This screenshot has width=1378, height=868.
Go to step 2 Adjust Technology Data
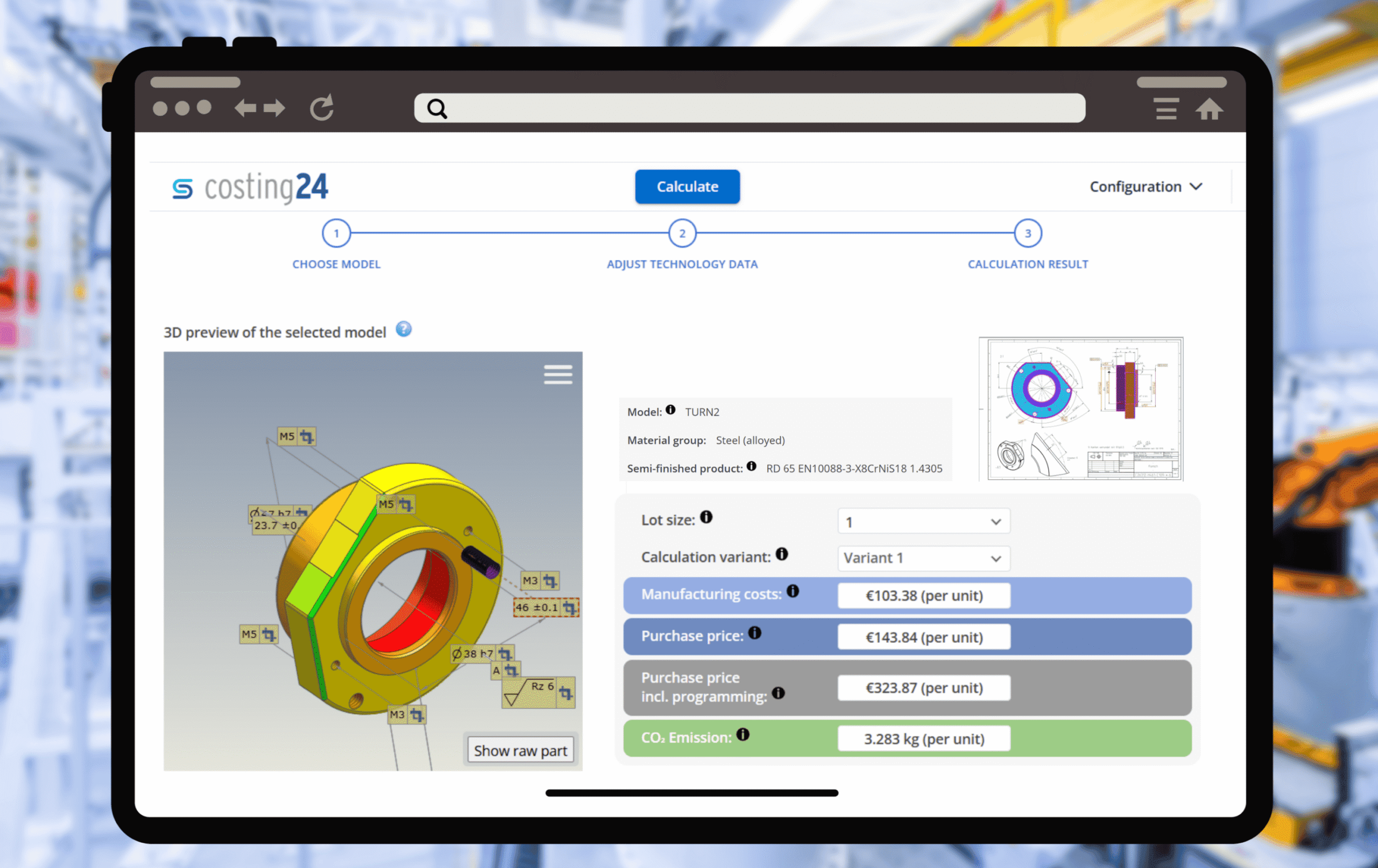point(682,234)
